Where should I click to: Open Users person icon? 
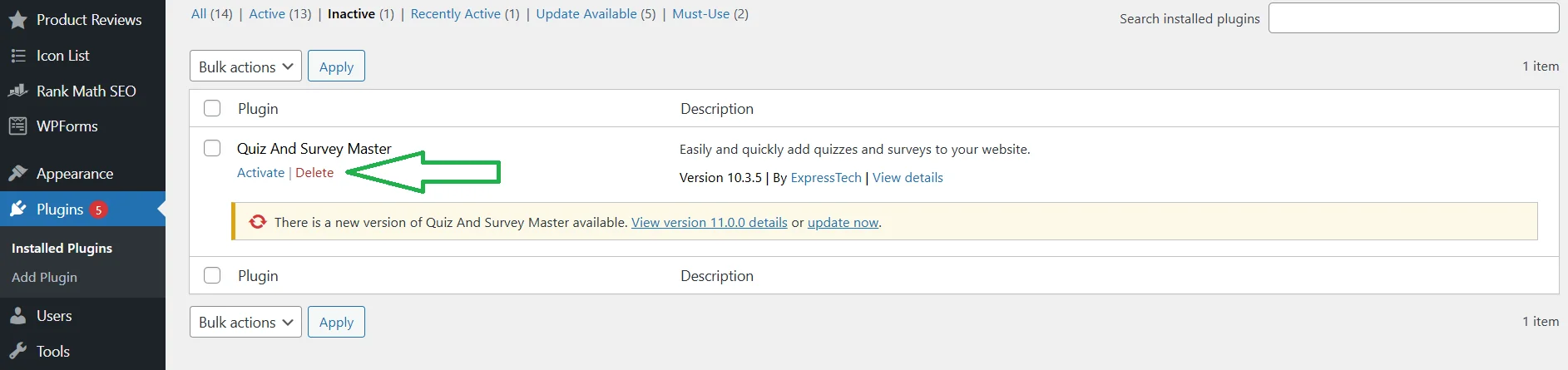[x=17, y=316]
